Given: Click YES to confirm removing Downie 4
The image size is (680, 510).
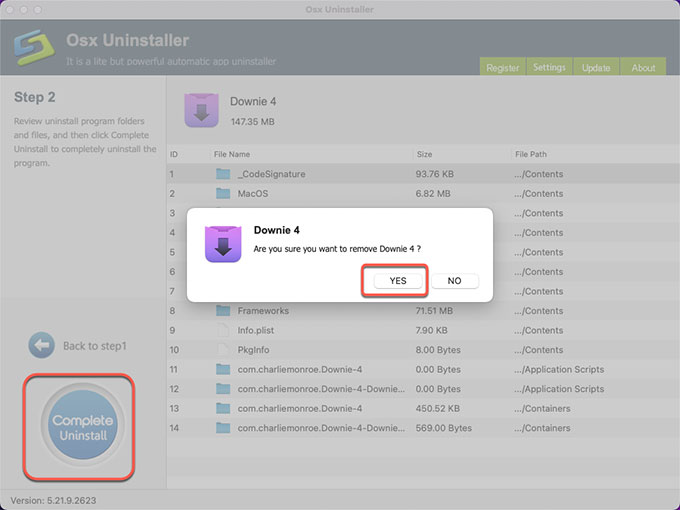Looking at the screenshot, I should pos(397,281).
